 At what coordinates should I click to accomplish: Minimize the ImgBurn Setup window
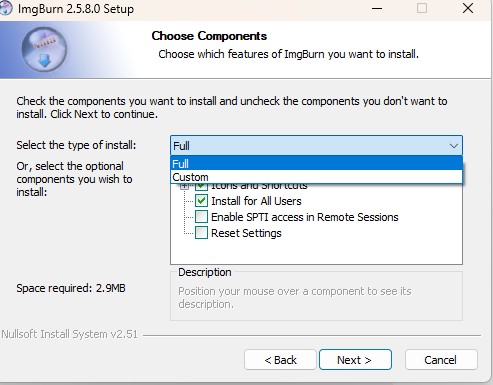click(x=377, y=8)
